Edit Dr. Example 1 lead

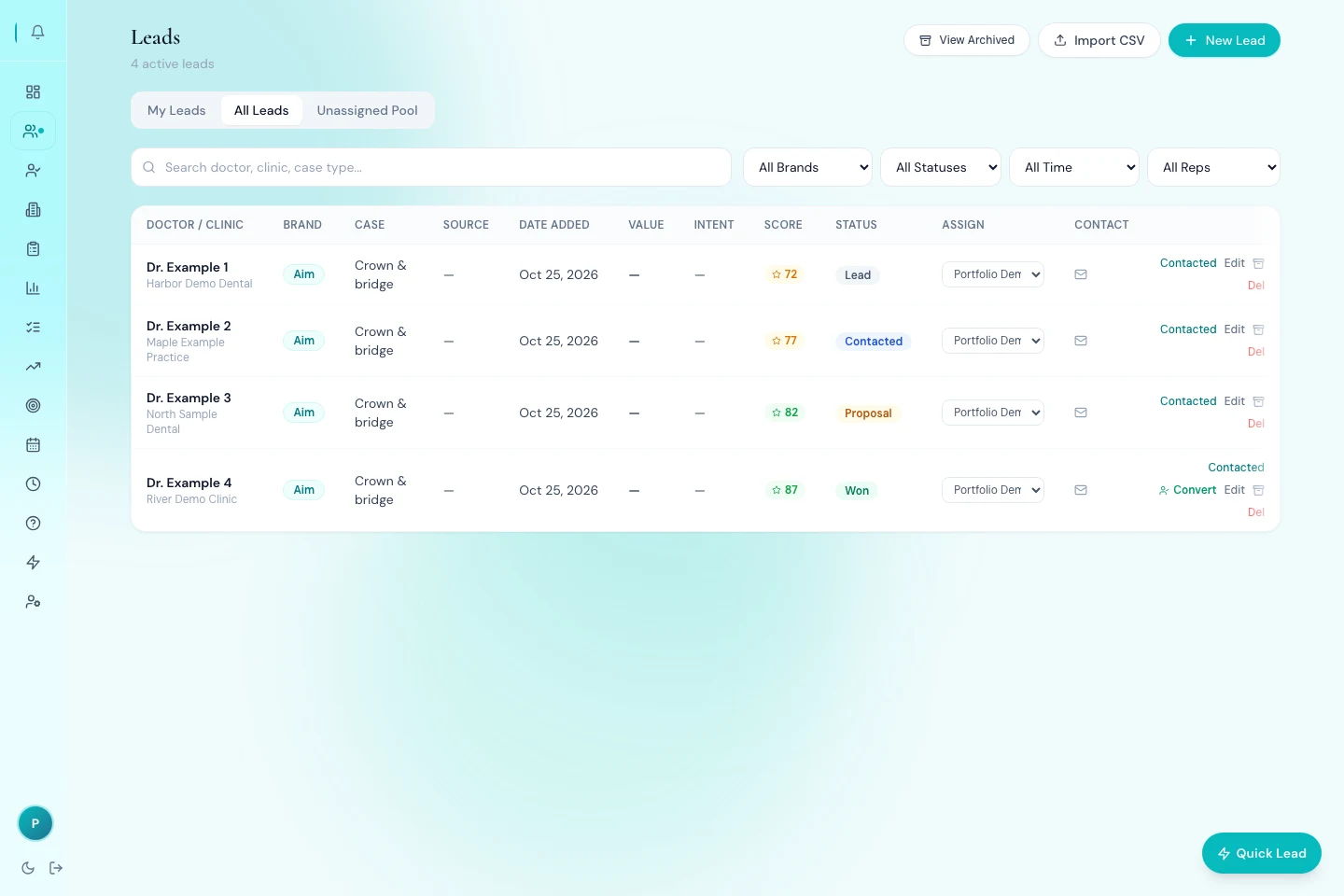tap(1234, 263)
